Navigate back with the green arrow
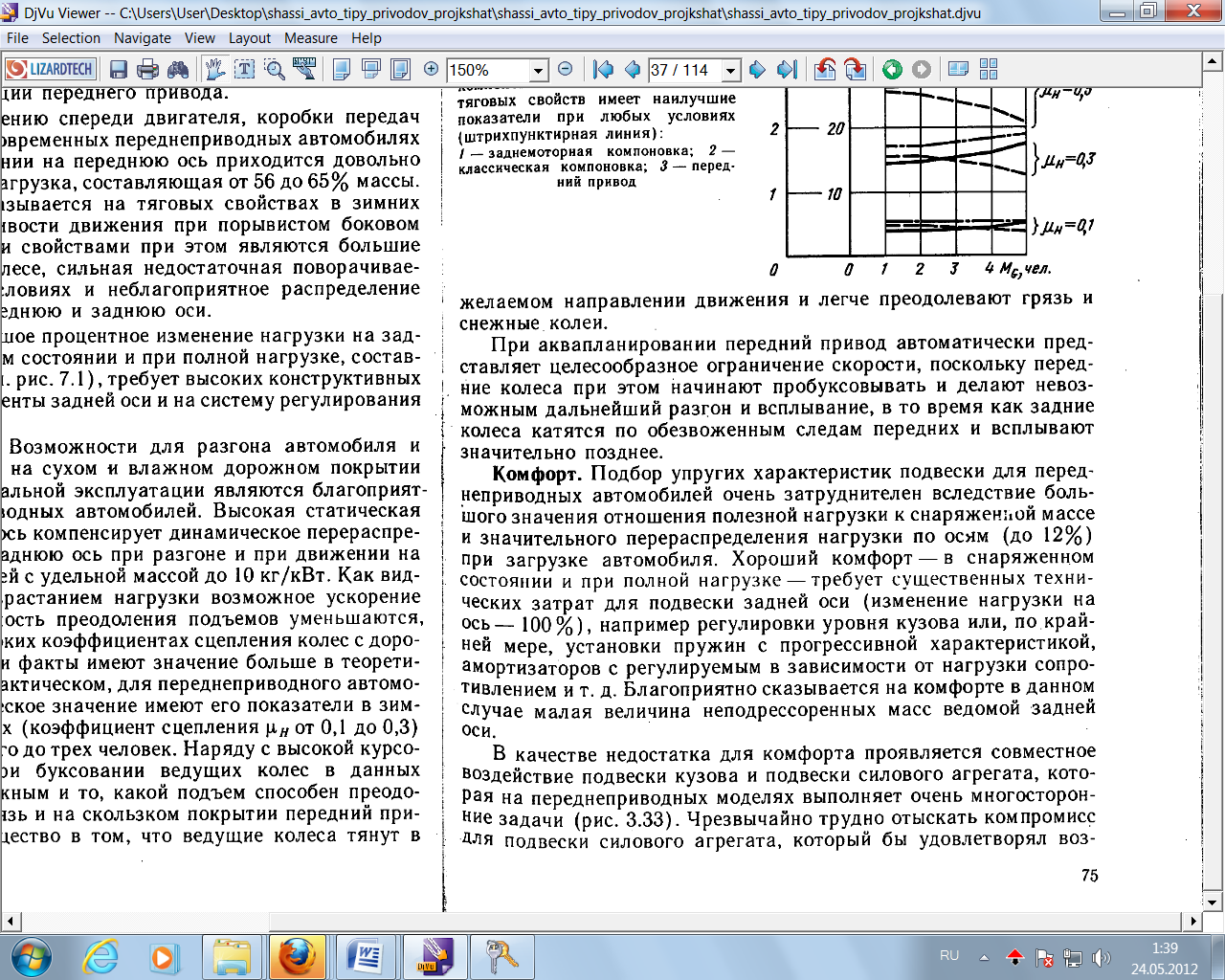This screenshot has height=980, width=1225. [x=892, y=69]
